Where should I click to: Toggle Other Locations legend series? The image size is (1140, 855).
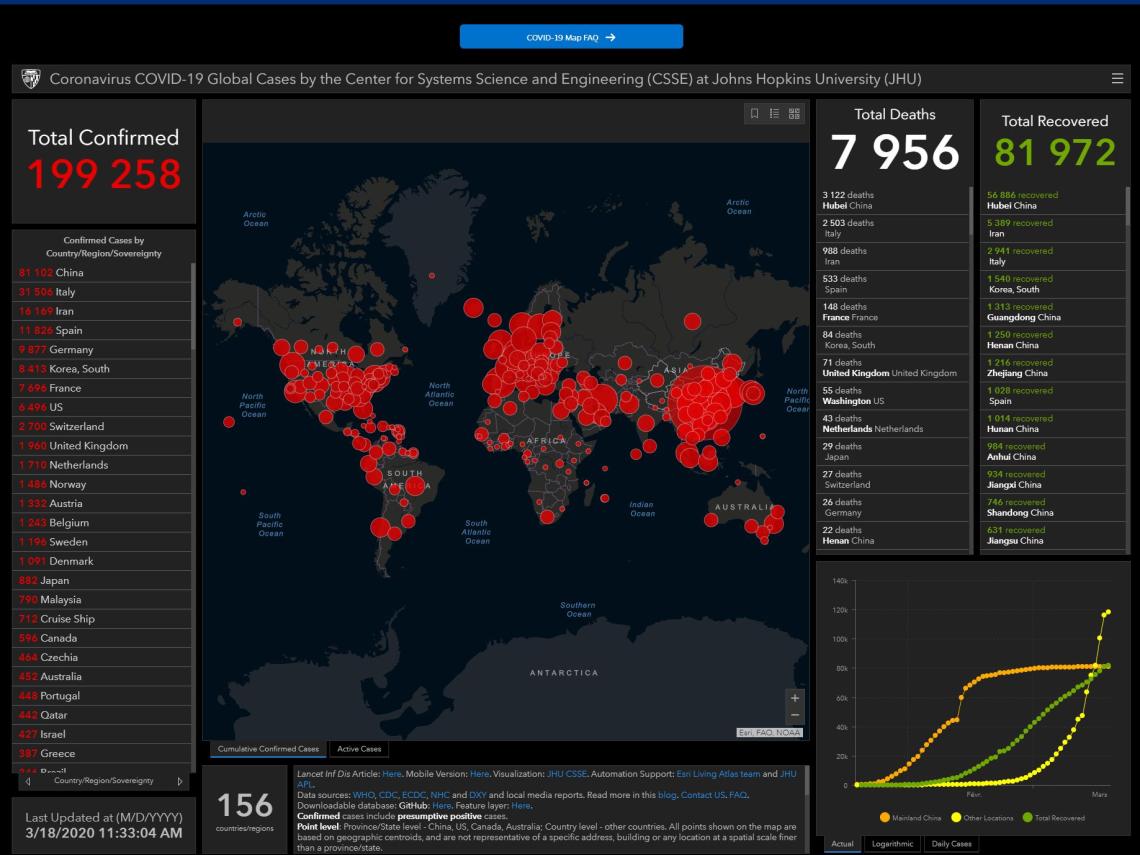pyautogui.click(x=982, y=818)
